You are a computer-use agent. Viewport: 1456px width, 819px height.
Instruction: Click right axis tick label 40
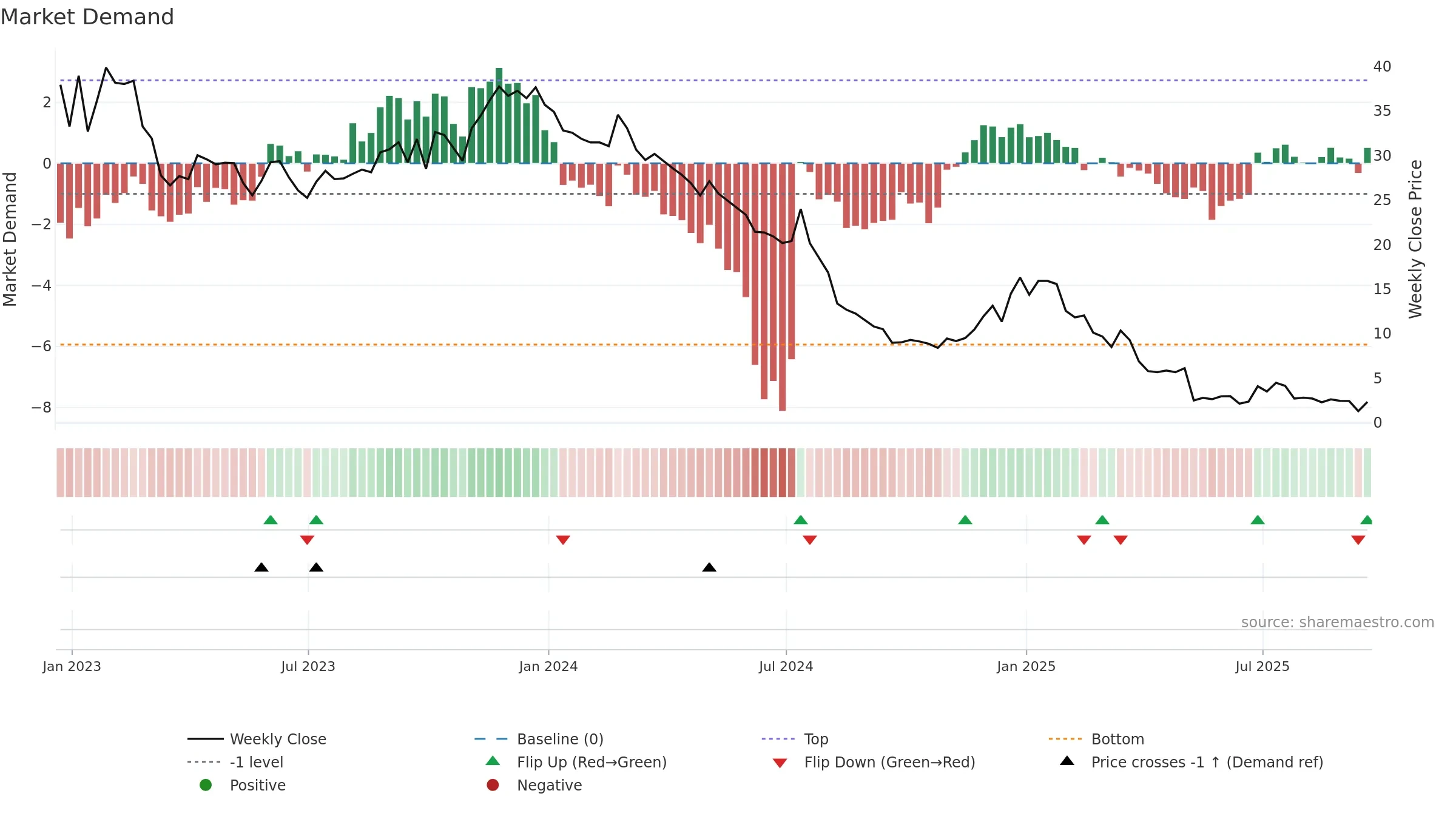point(1382,66)
